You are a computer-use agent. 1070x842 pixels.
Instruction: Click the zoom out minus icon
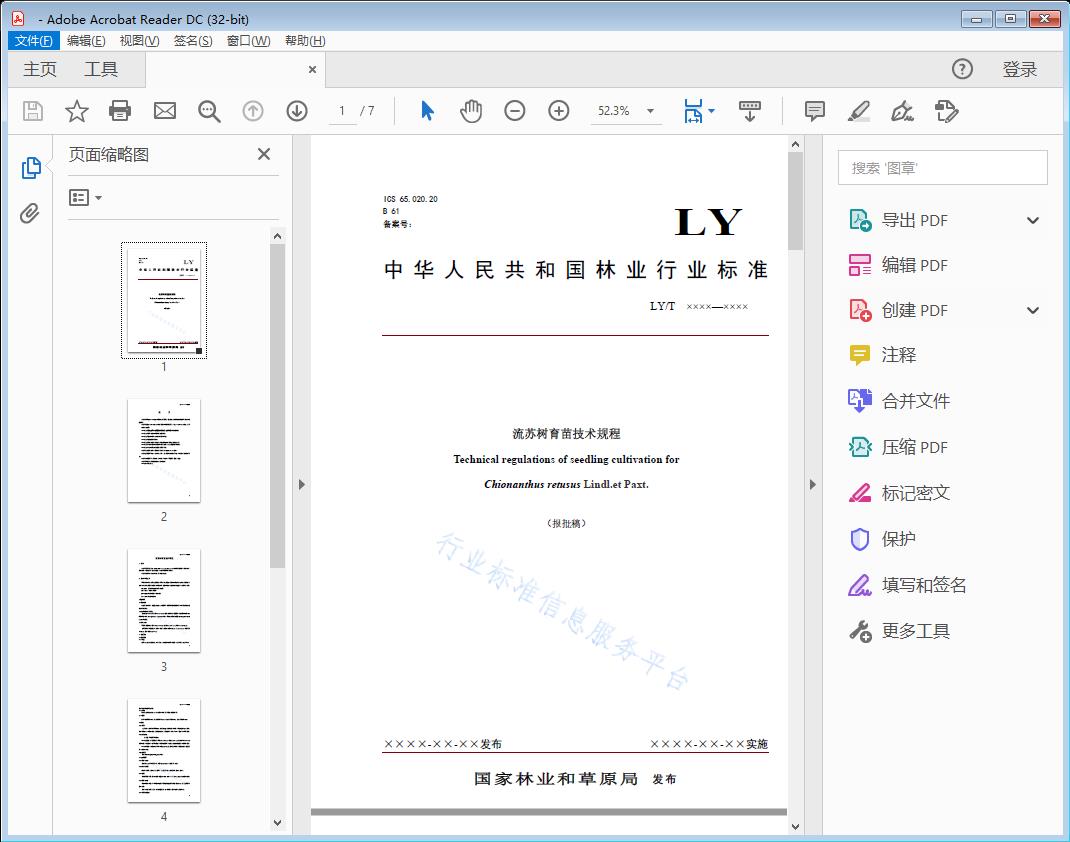click(x=515, y=111)
